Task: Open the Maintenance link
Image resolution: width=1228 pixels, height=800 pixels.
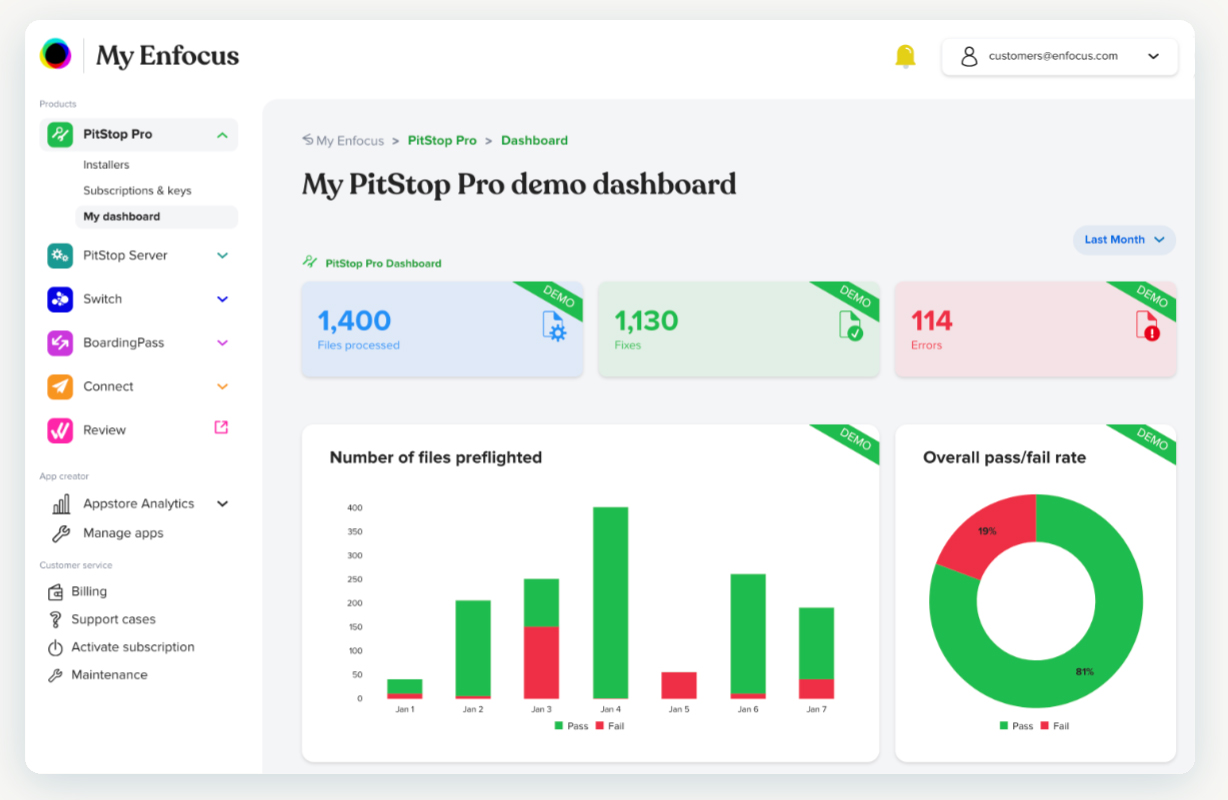Action: pos(109,675)
